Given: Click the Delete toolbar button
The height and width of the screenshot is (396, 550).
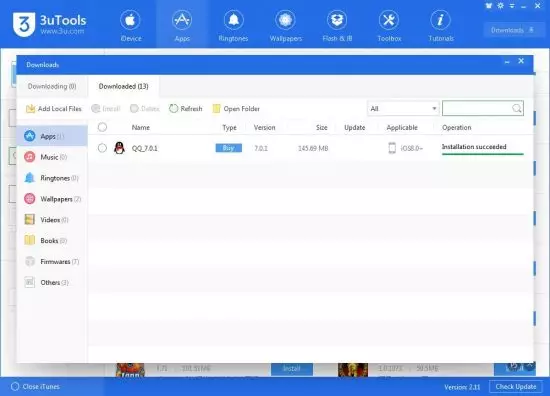Looking at the screenshot, I should tap(145, 109).
